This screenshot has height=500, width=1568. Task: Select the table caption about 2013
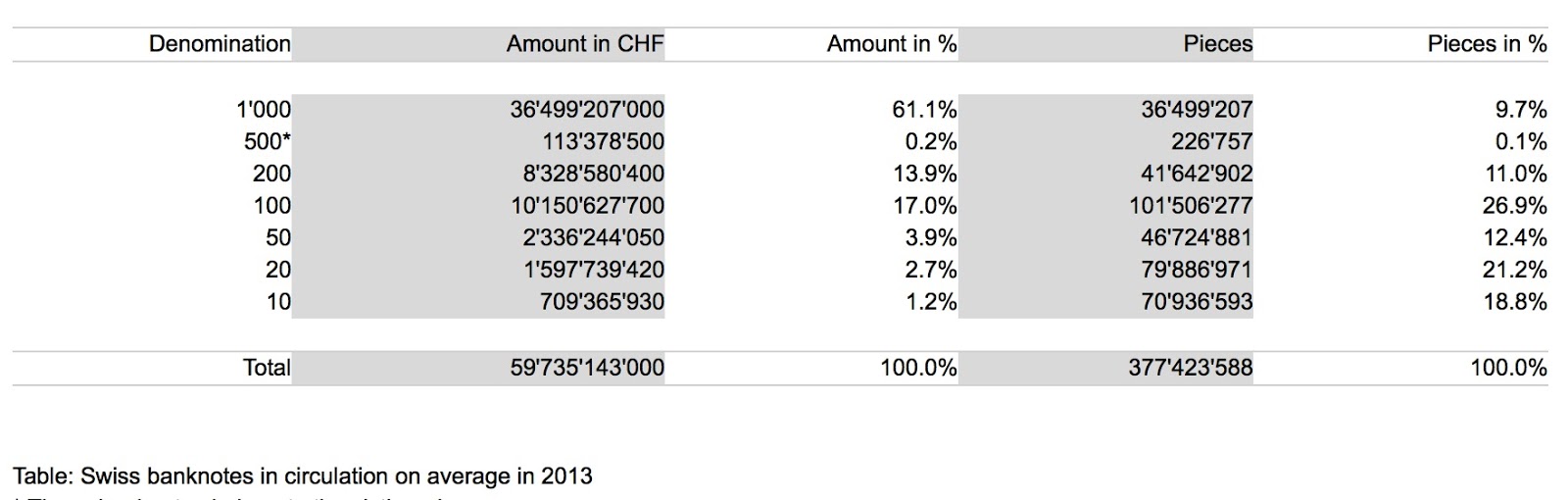[x=303, y=476]
